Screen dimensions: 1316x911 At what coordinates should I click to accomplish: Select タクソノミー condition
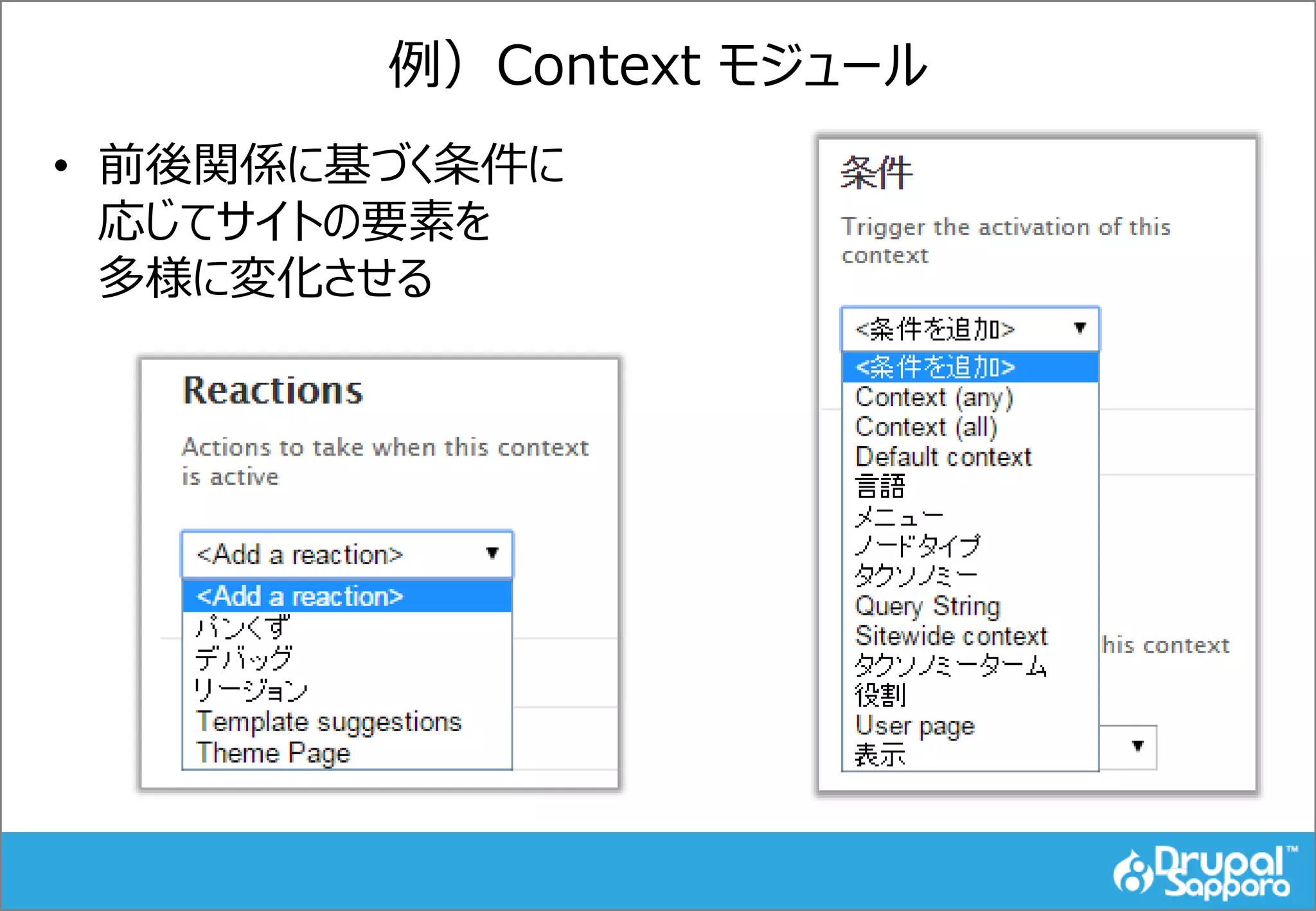[x=970, y=576]
